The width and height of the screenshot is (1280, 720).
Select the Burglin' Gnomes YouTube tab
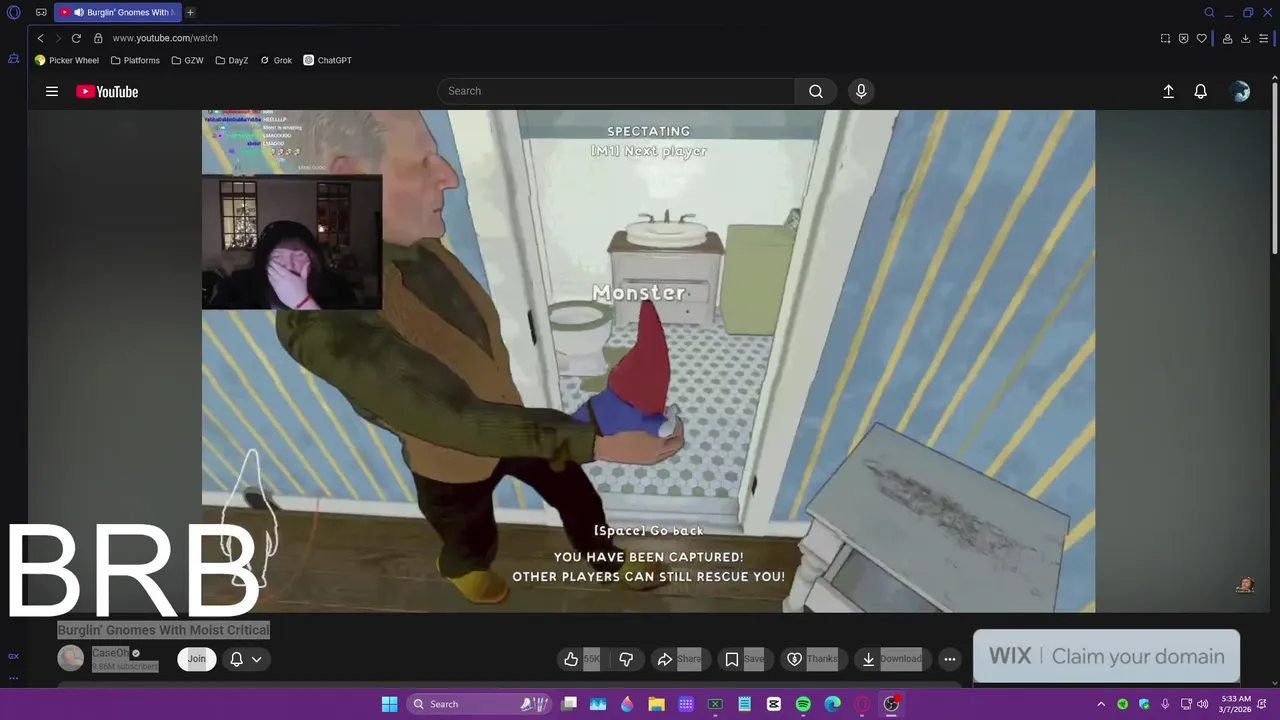118,13
